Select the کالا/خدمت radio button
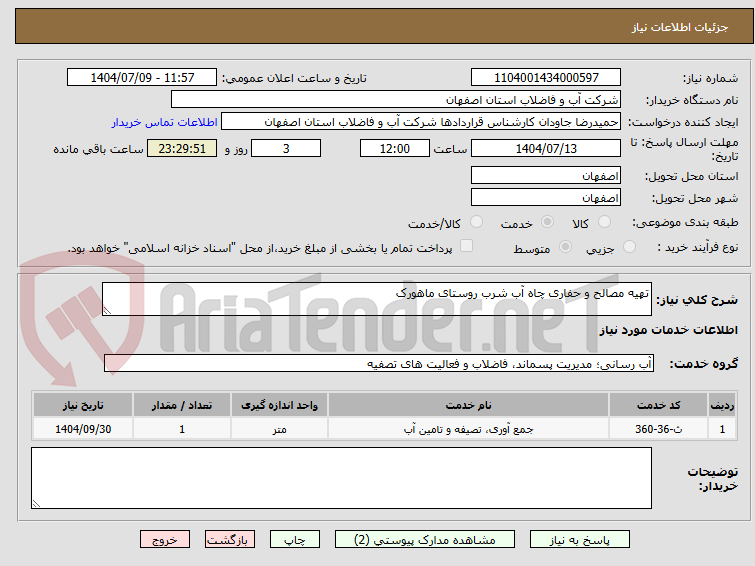The image size is (755, 566). [476, 222]
